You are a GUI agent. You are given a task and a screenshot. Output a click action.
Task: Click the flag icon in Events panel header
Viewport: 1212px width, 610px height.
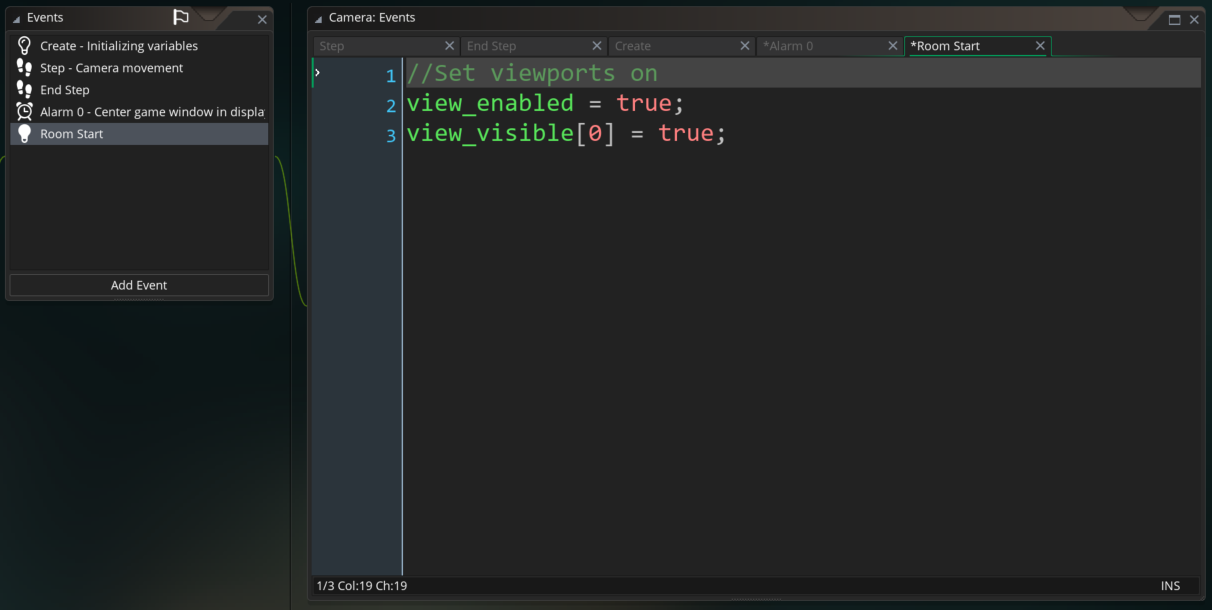click(x=180, y=17)
